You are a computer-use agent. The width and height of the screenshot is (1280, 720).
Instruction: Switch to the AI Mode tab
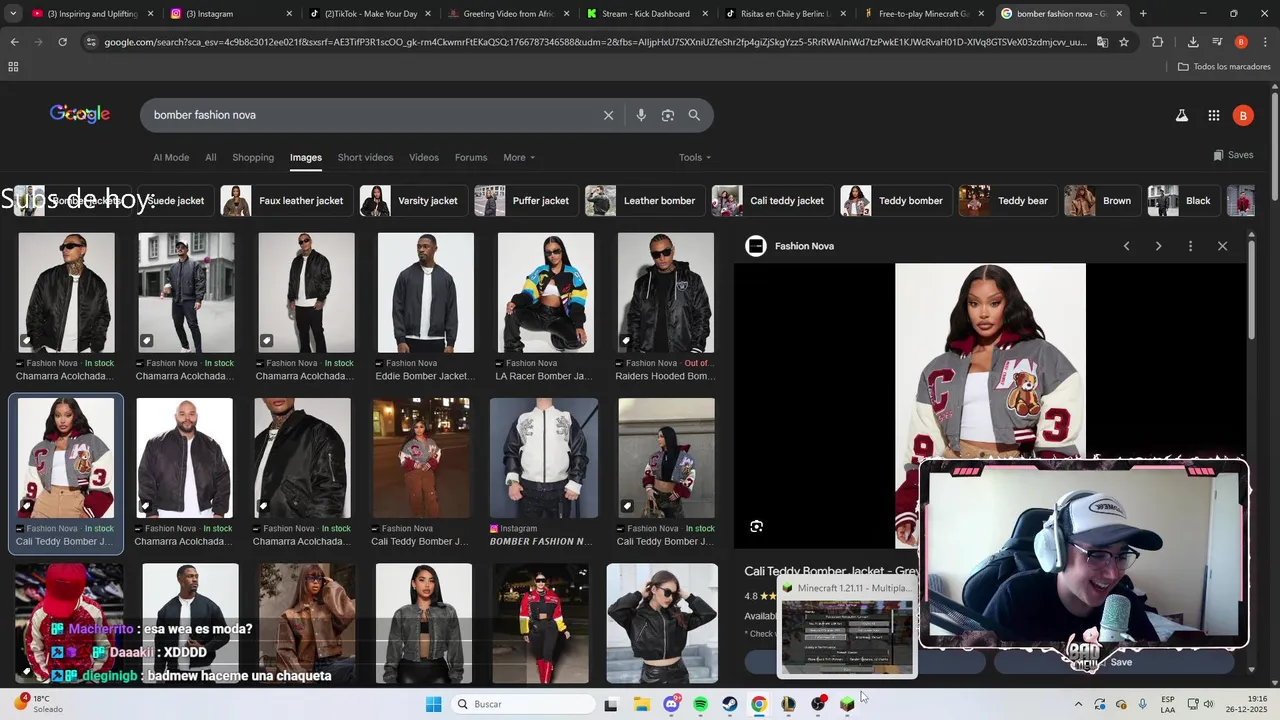[171, 157]
